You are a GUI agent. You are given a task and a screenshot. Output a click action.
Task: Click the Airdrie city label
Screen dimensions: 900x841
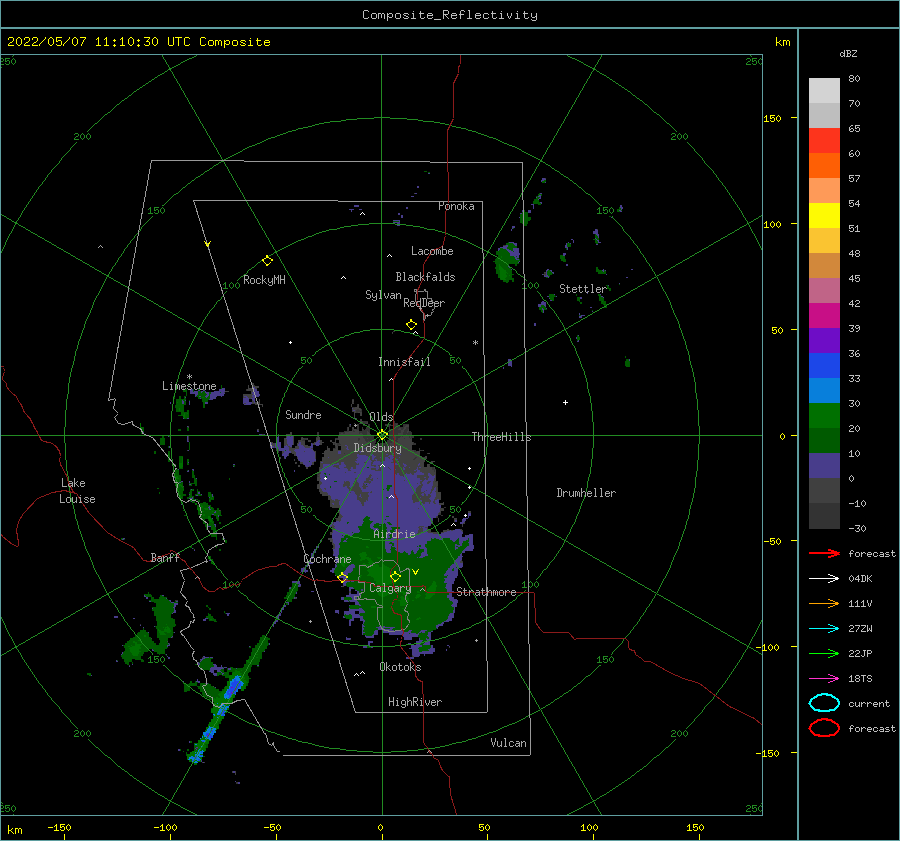click(394, 534)
